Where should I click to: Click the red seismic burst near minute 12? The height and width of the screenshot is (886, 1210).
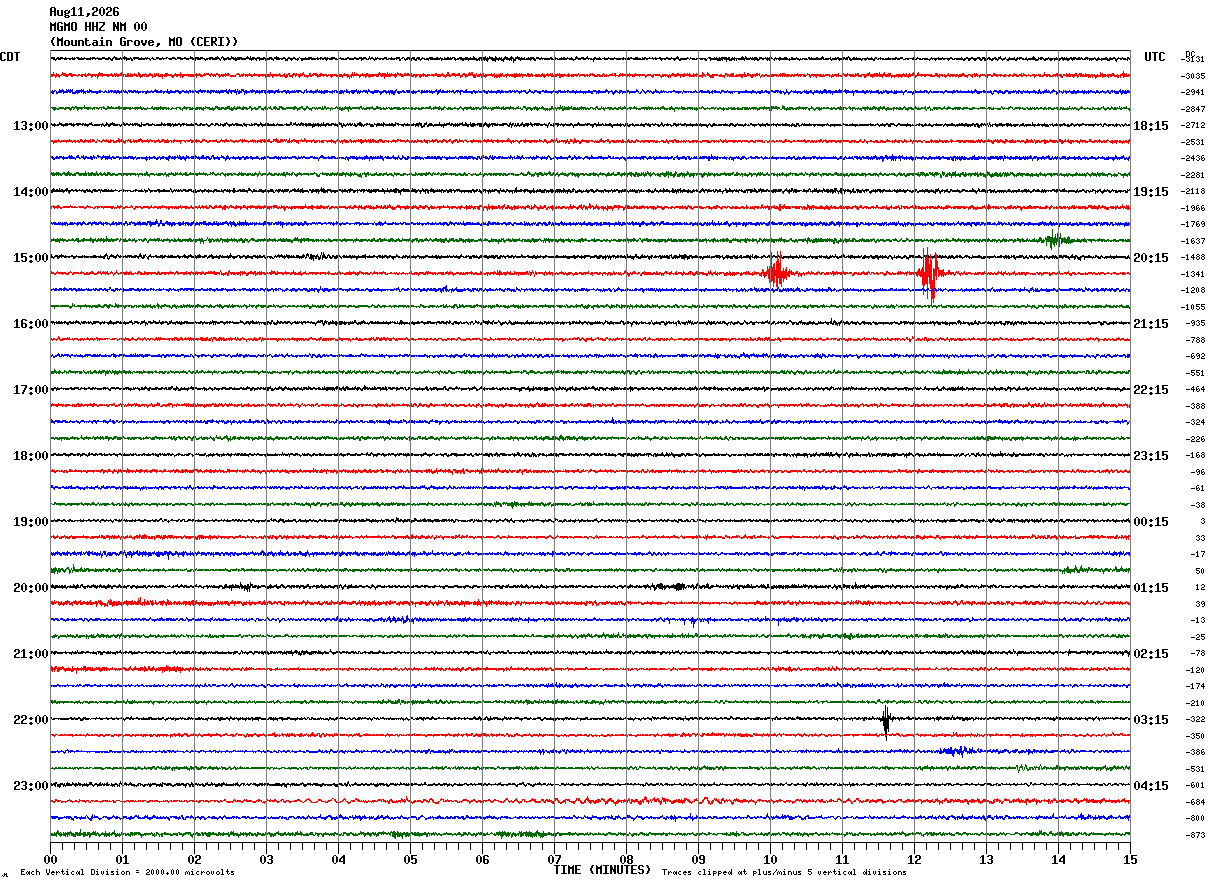(x=930, y=274)
